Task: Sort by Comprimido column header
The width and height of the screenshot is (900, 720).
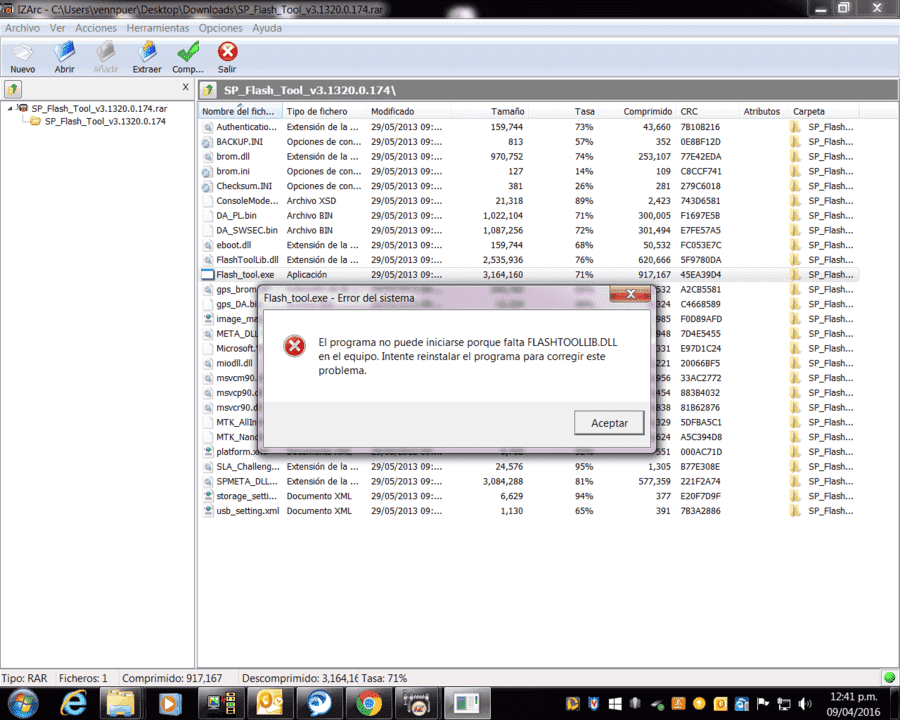Action: tap(637, 111)
